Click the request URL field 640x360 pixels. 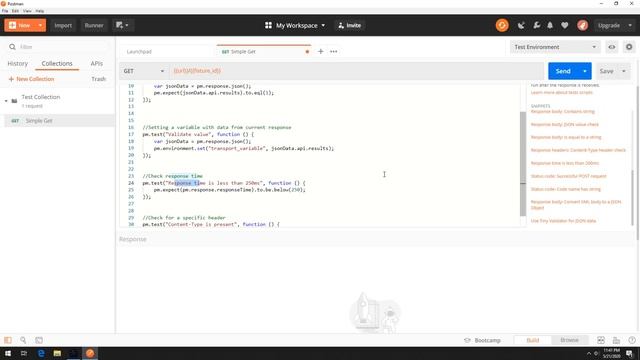coord(357,71)
